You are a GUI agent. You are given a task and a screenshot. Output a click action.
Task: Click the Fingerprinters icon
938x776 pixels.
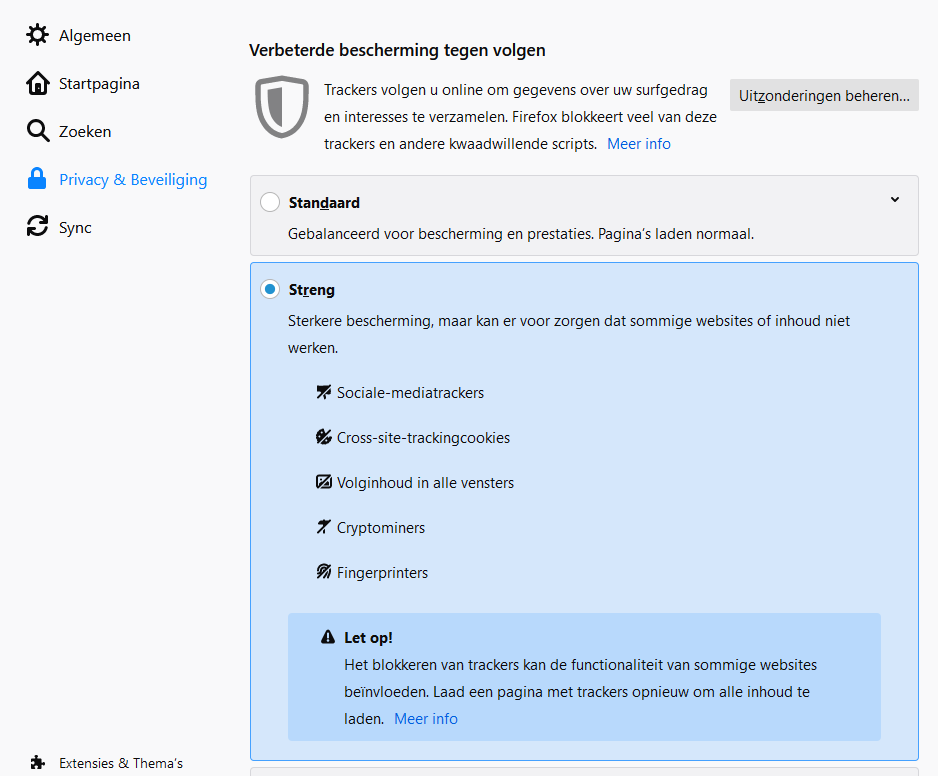click(324, 572)
